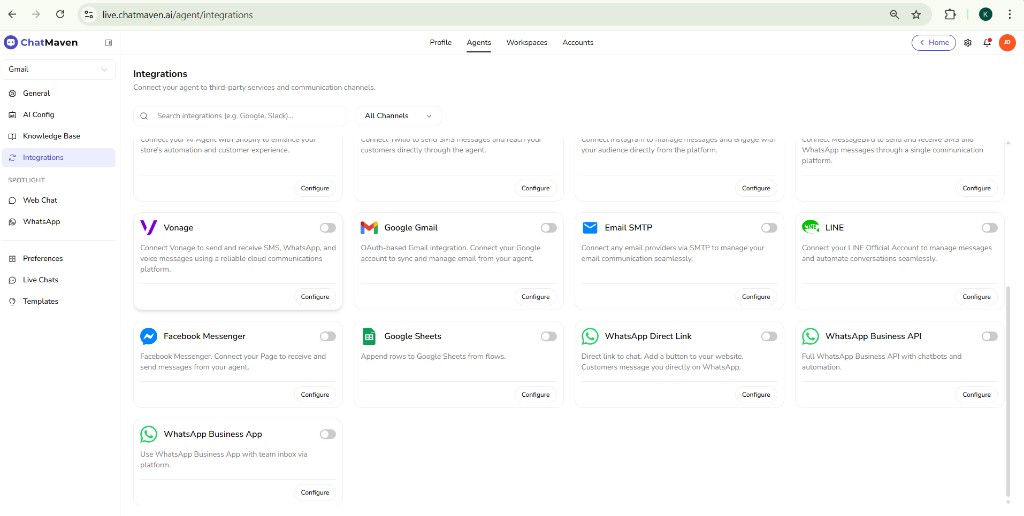Click the Email SMTP envelope icon
Viewport: 1024px width, 516px height.
[x=590, y=227]
